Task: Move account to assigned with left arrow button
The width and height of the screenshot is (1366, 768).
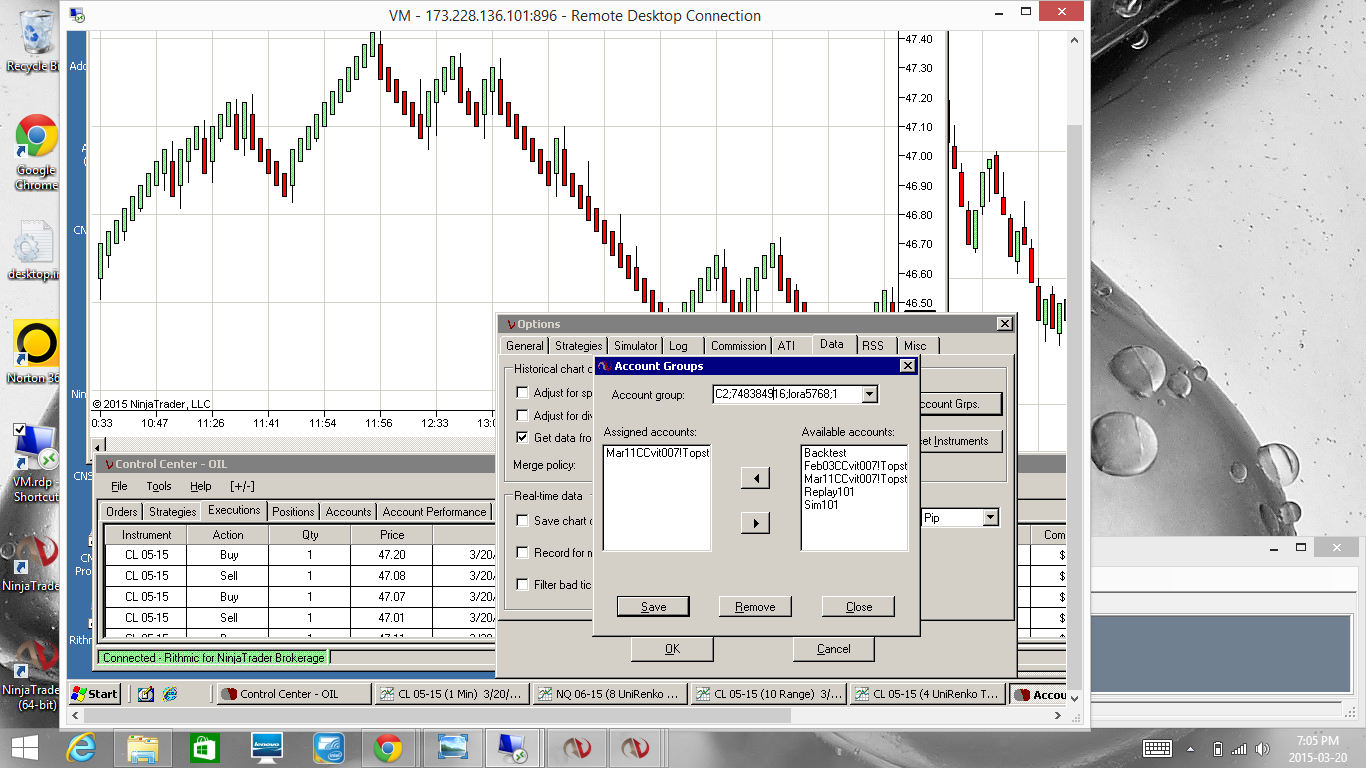Action: tap(755, 479)
